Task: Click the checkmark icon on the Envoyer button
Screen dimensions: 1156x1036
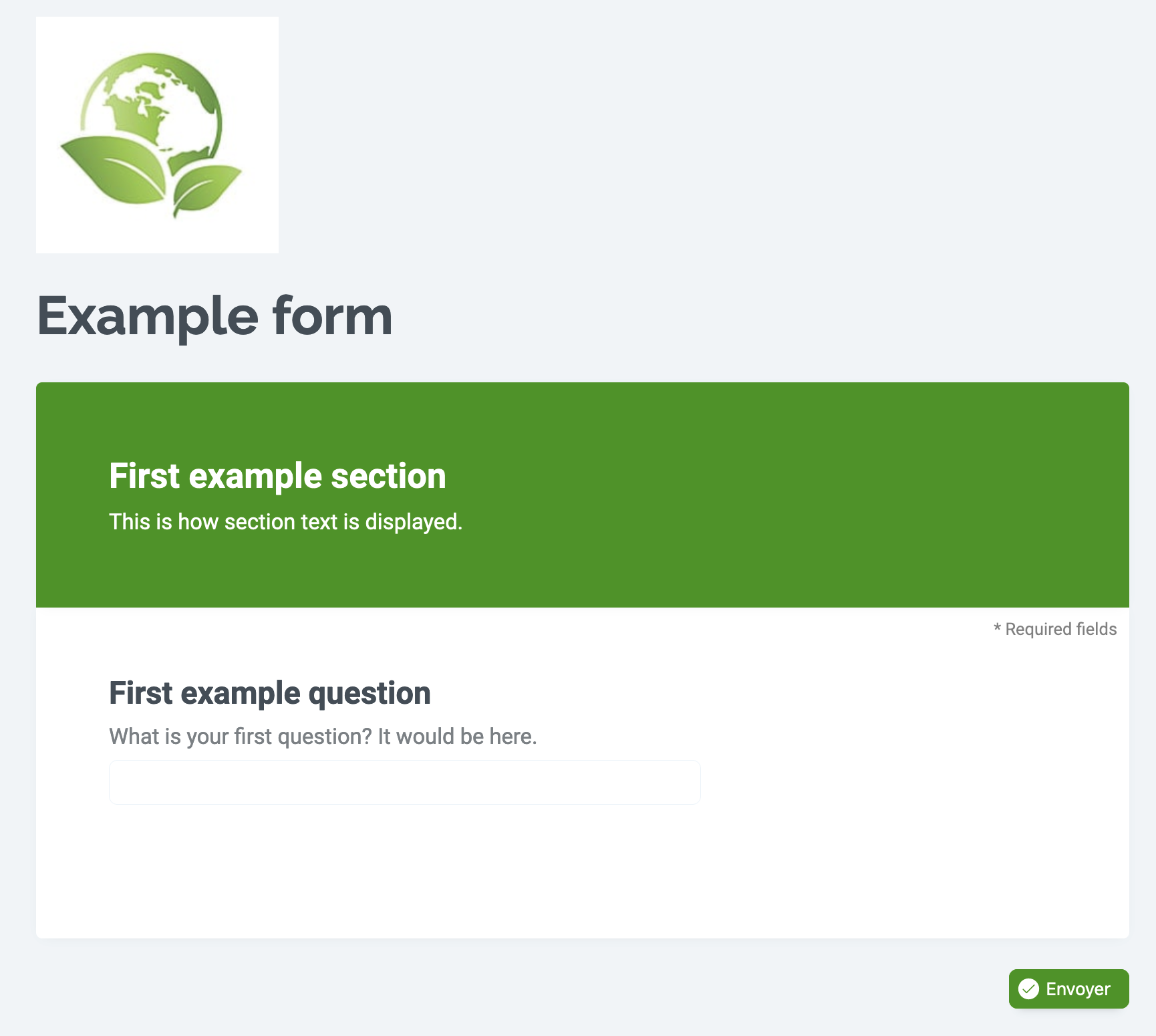Action: (x=1028, y=989)
